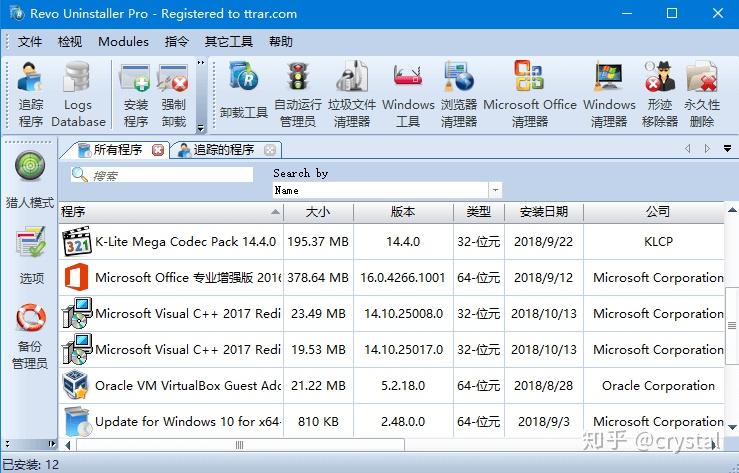Click the vertical scrollbar thumb

(732, 325)
